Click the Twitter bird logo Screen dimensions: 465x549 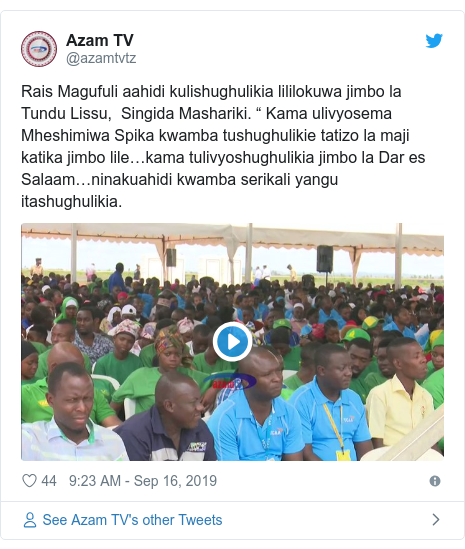point(434,40)
